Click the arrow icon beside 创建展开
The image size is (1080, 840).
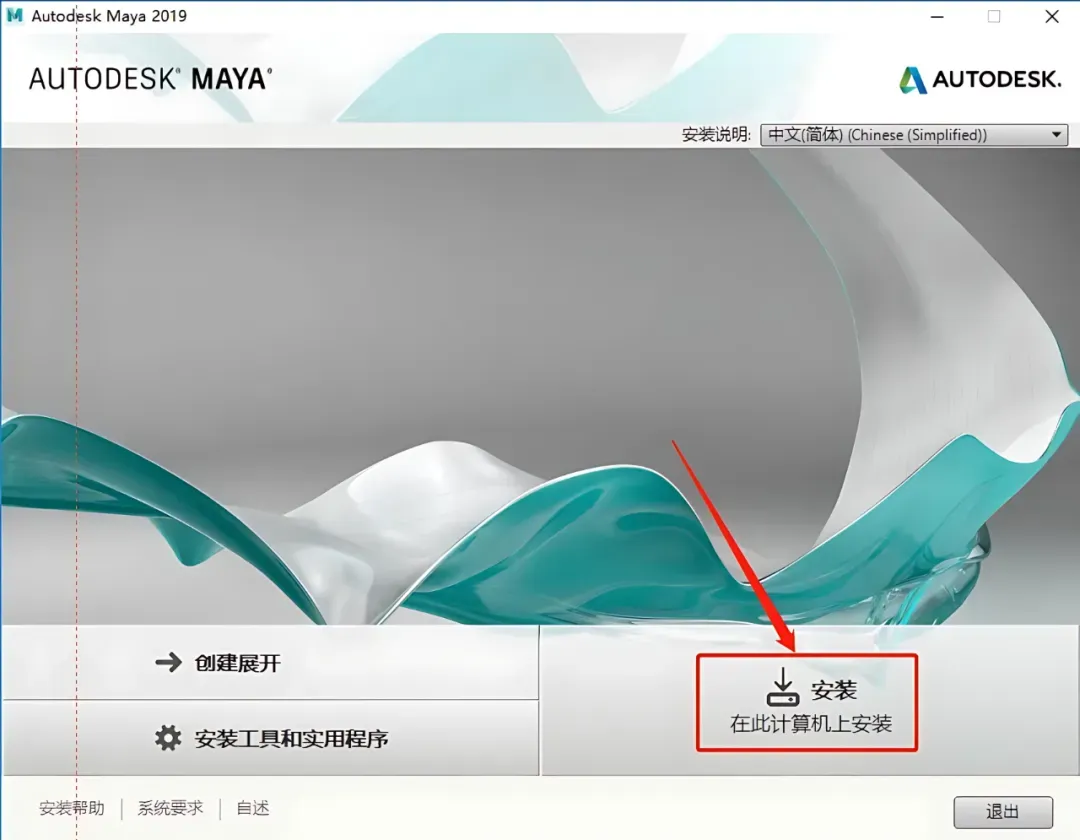169,662
